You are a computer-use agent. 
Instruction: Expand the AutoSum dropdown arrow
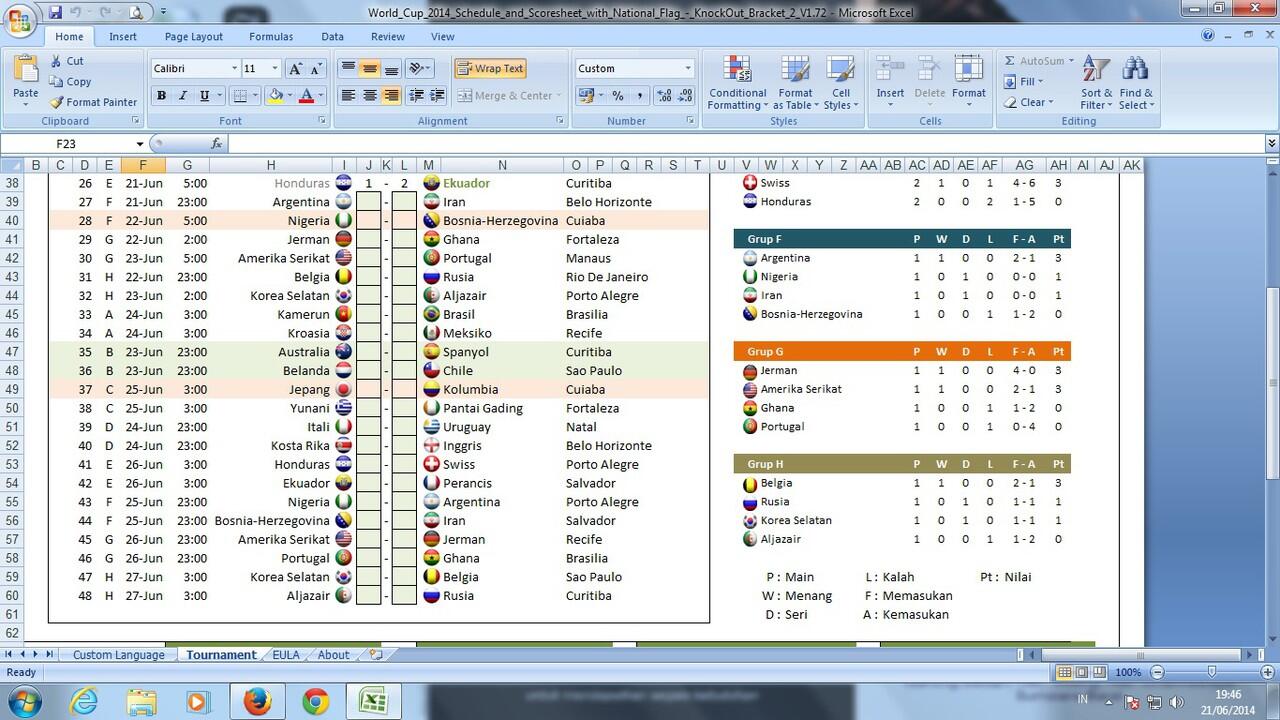pyautogui.click(x=1071, y=61)
